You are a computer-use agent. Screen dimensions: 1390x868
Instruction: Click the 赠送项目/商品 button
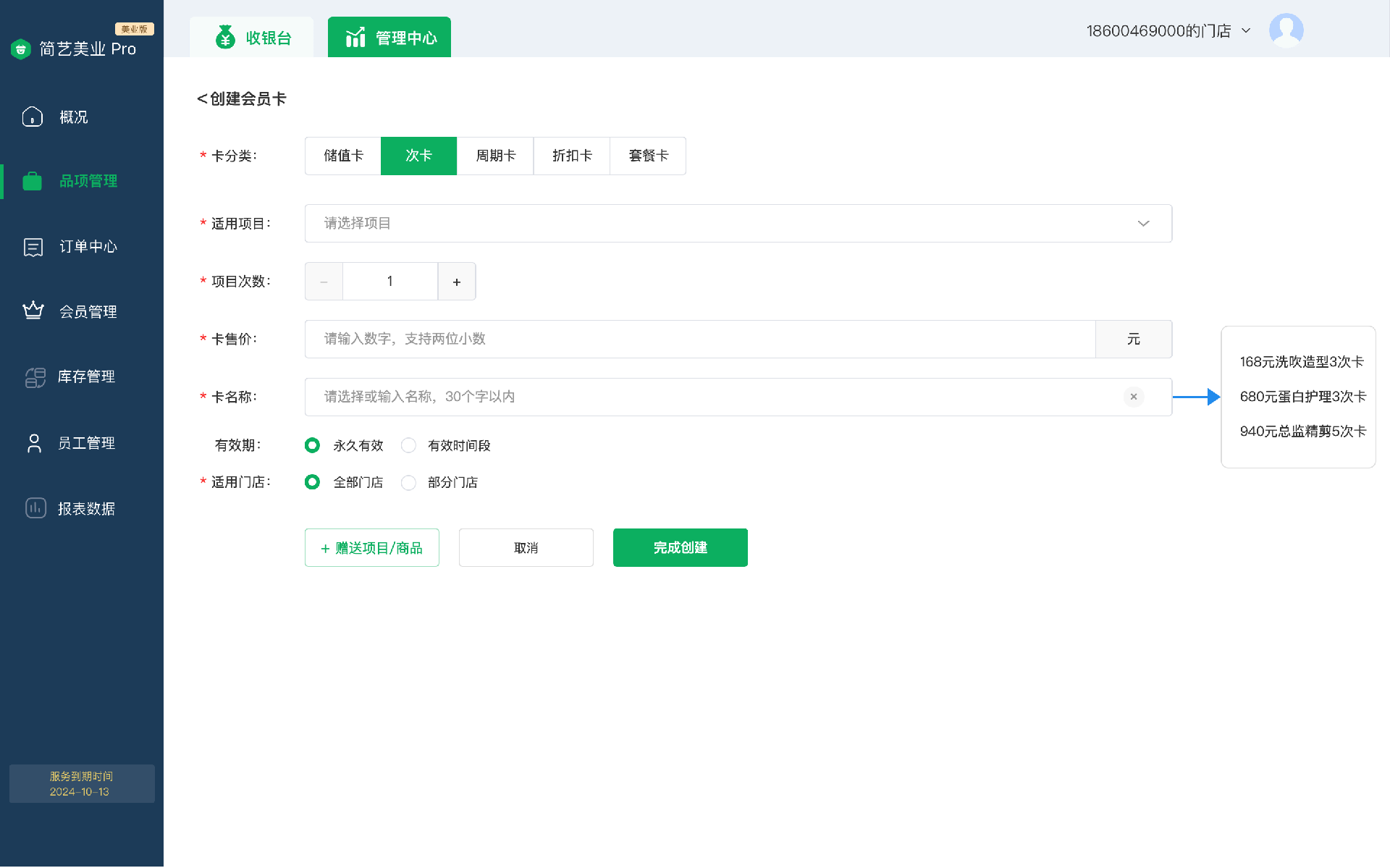[x=371, y=547]
